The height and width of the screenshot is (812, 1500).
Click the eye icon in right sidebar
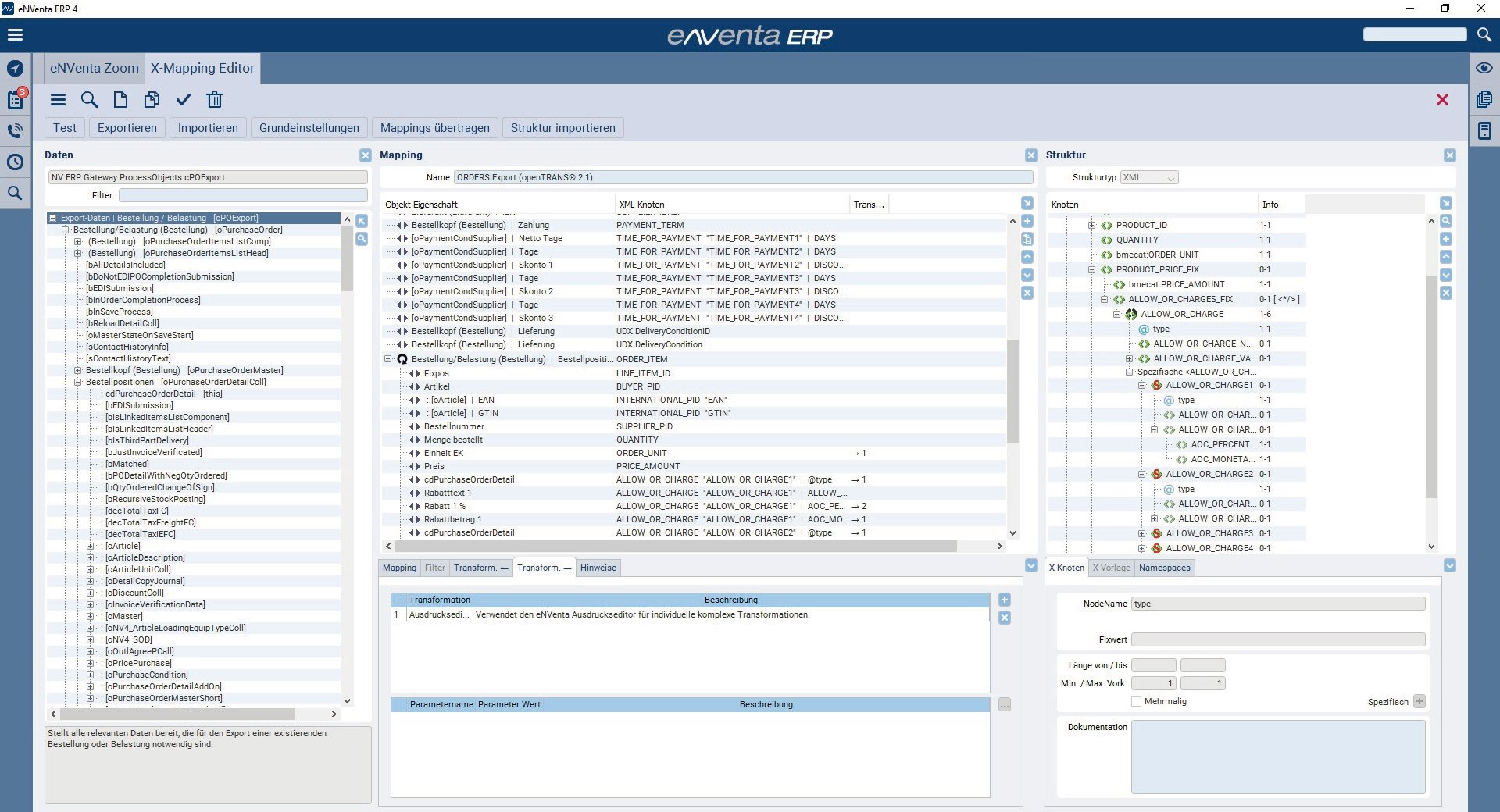click(1484, 68)
